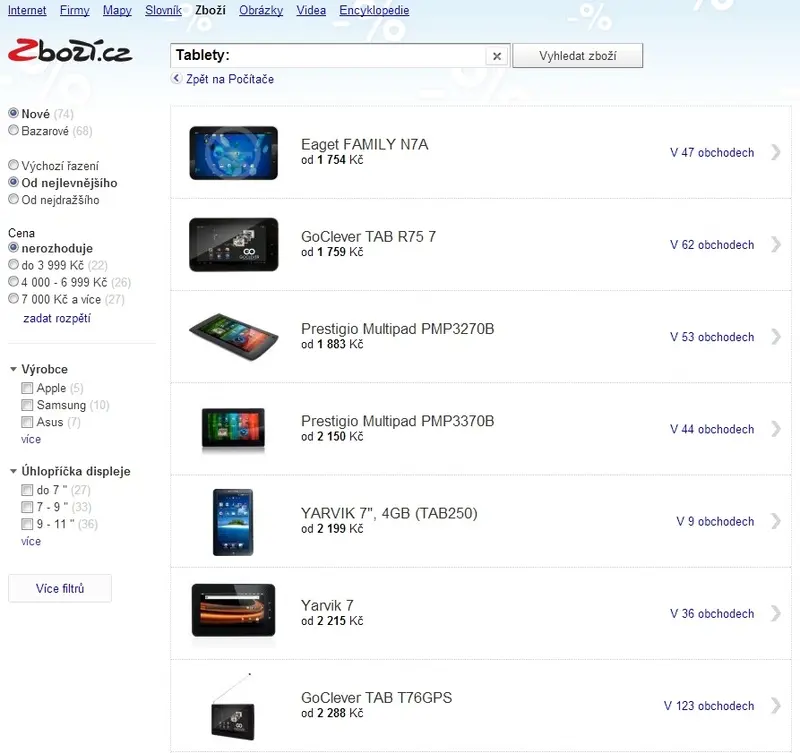
Task: Click chevron arrow for Yarvik 7 row
Action: (776, 613)
